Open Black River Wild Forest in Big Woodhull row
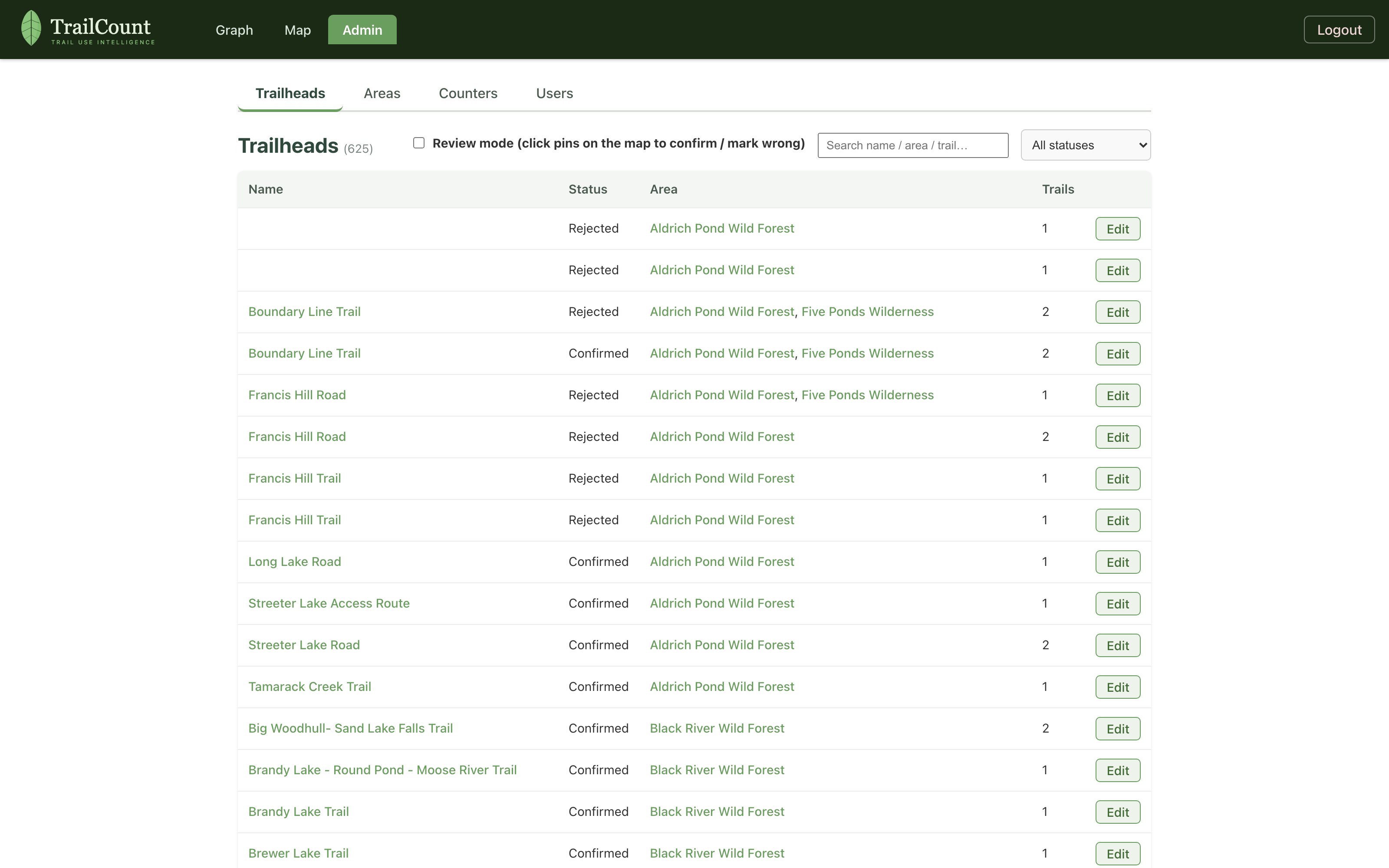This screenshot has height=868, width=1389. 717,729
